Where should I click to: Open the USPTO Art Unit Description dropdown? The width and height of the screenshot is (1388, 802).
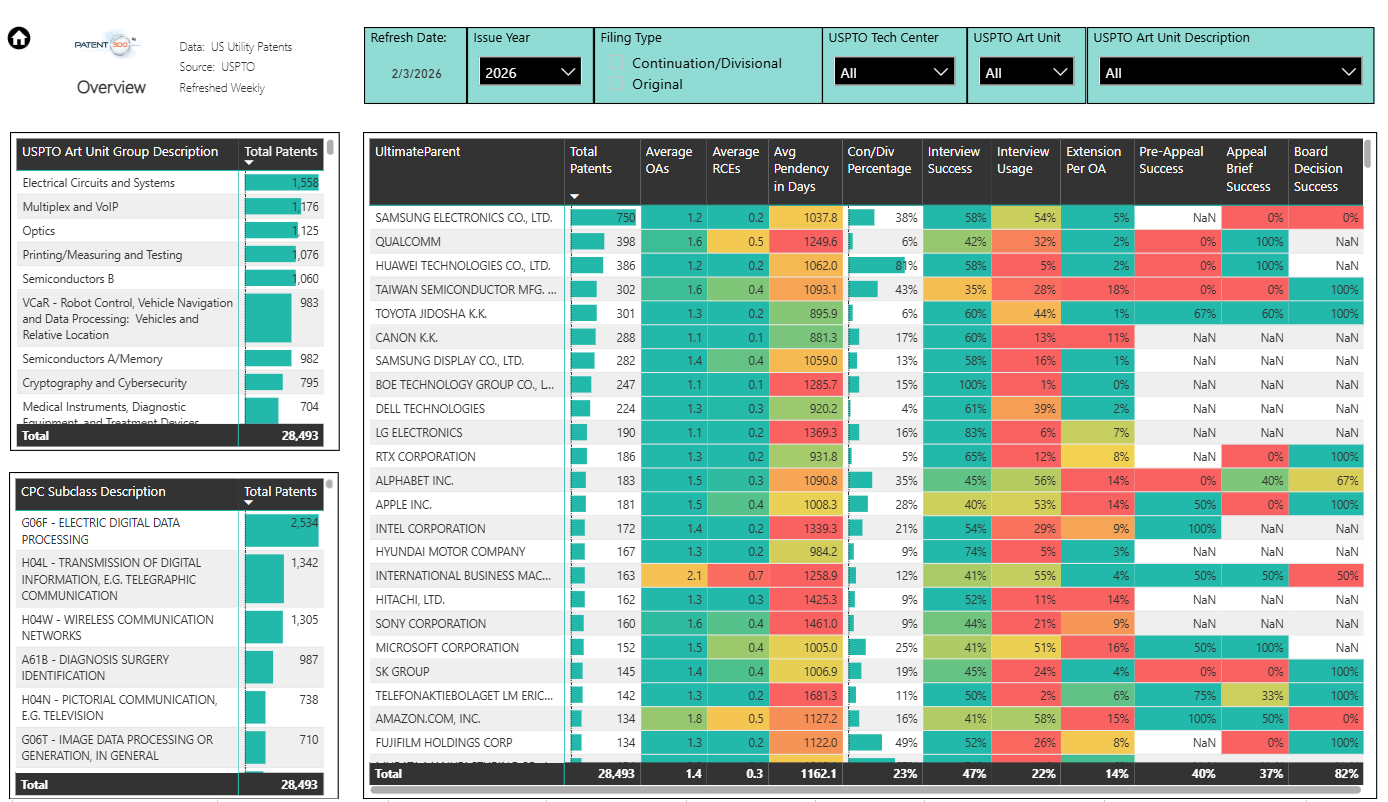click(x=1228, y=71)
